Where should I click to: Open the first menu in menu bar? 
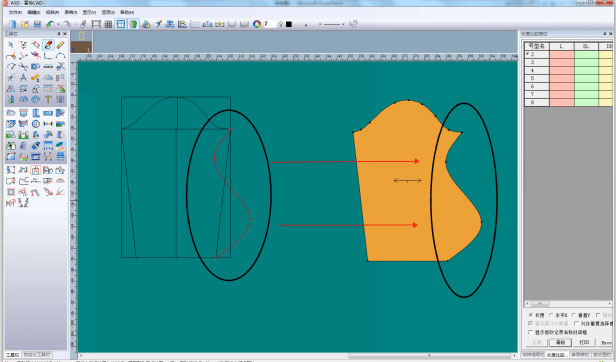click(x=15, y=13)
